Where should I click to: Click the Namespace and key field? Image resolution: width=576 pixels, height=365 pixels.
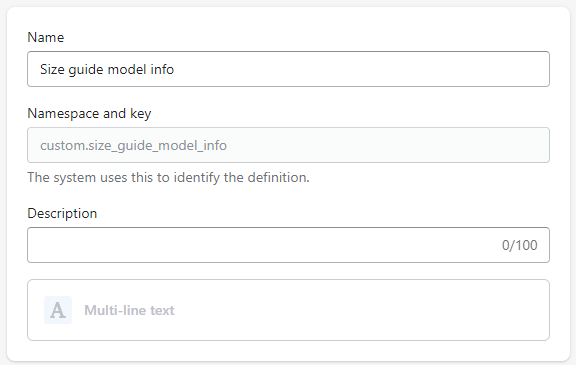(x=288, y=145)
